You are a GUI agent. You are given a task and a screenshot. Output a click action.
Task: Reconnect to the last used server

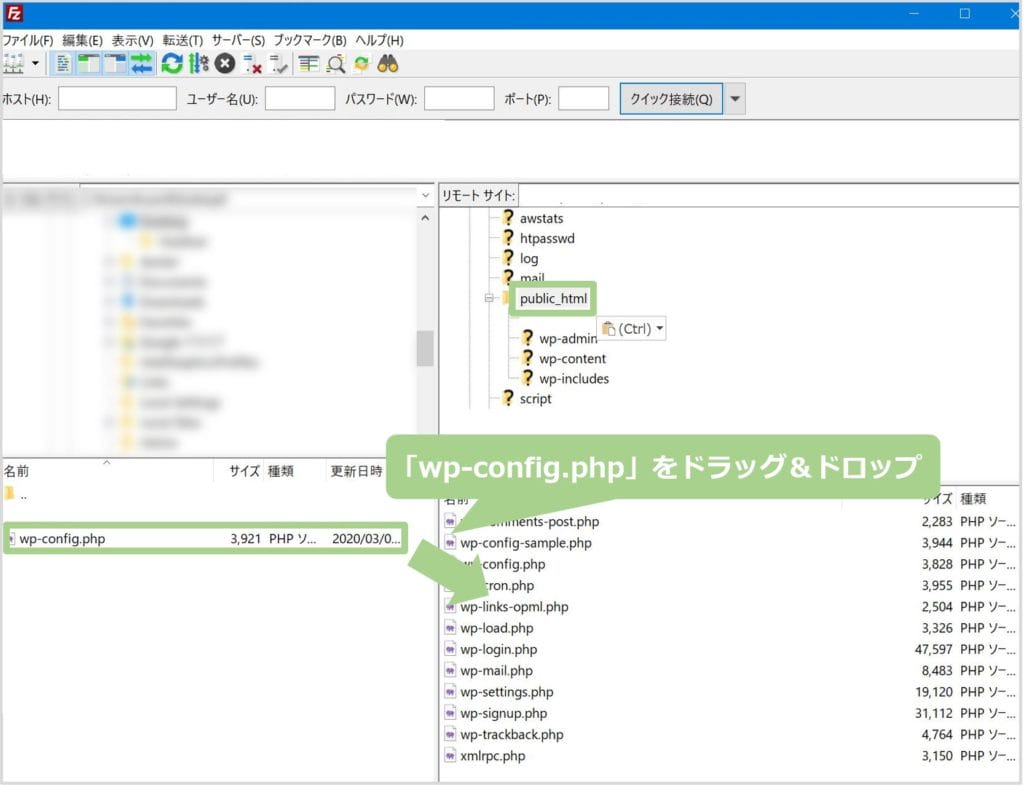[x=279, y=64]
